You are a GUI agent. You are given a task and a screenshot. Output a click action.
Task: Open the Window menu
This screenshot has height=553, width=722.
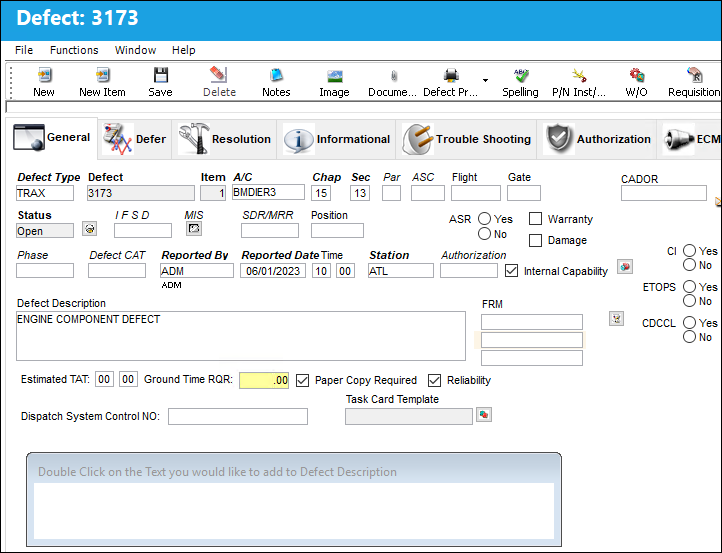pos(135,50)
